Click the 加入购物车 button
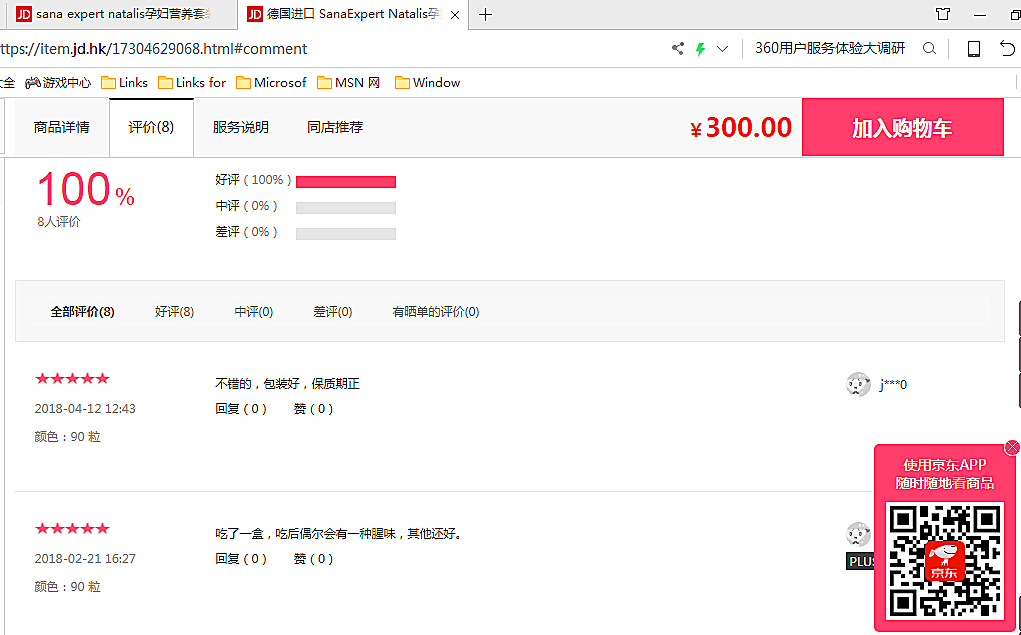The image size is (1021, 635). (902, 127)
